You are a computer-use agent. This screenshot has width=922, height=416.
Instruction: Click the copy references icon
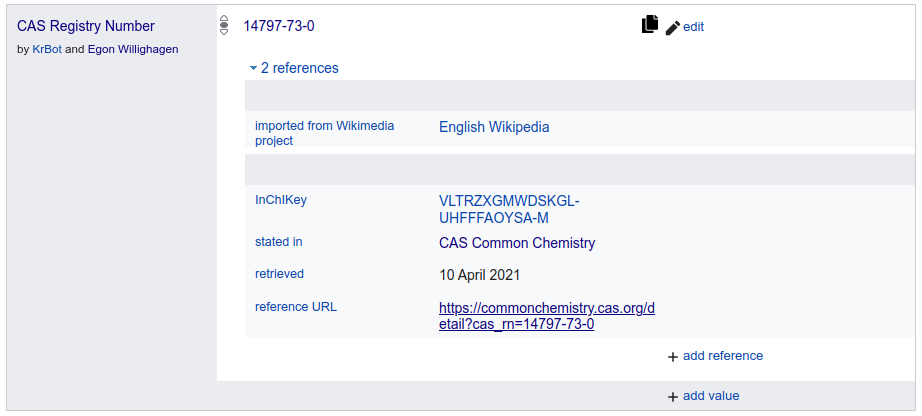pyautogui.click(x=650, y=25)
